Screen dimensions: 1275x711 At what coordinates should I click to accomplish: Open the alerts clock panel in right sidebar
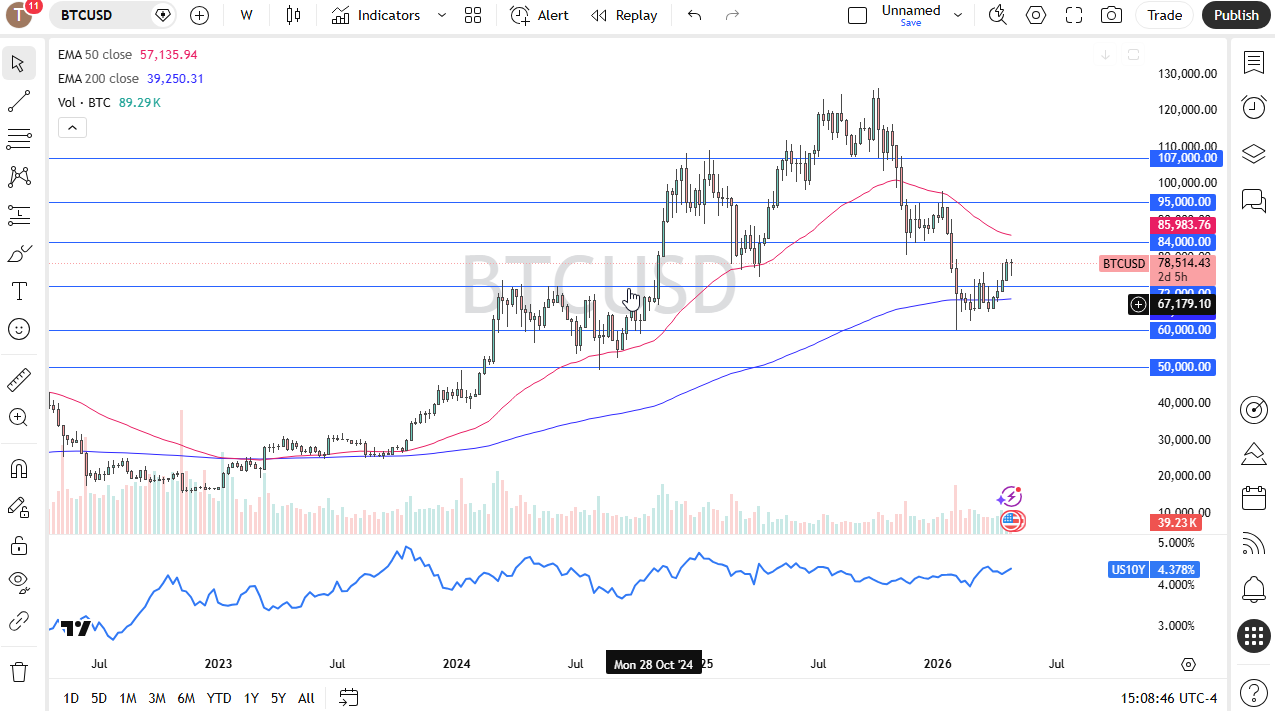coord(1253,107)
